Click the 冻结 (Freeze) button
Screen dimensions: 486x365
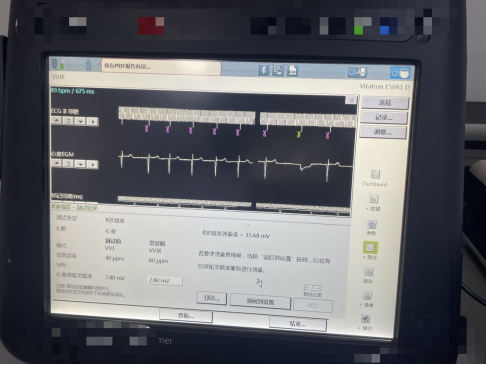tap(385, 103)
